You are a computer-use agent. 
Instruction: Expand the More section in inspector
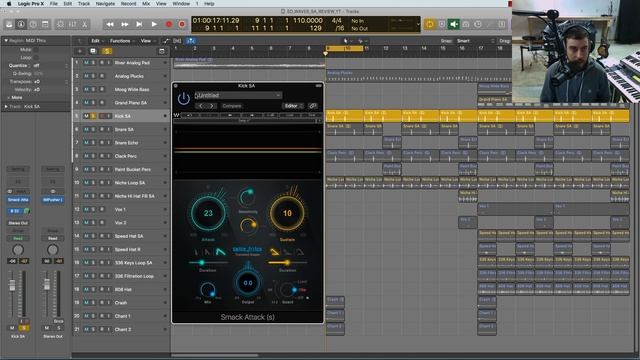click(x=15, y=98)
